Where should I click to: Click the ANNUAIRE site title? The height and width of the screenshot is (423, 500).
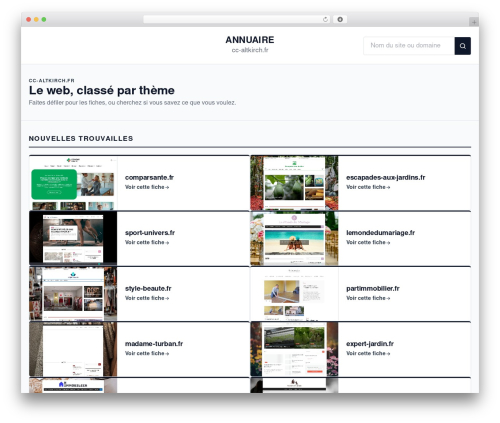point(250,40)
